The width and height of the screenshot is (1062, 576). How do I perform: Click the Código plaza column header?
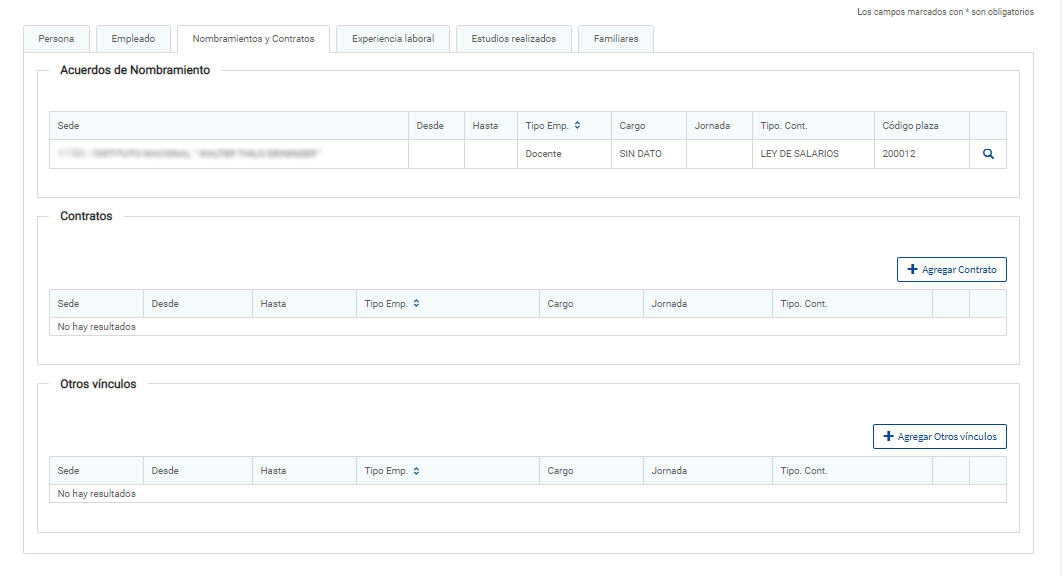pyautogui.click(x=910, y=126)
